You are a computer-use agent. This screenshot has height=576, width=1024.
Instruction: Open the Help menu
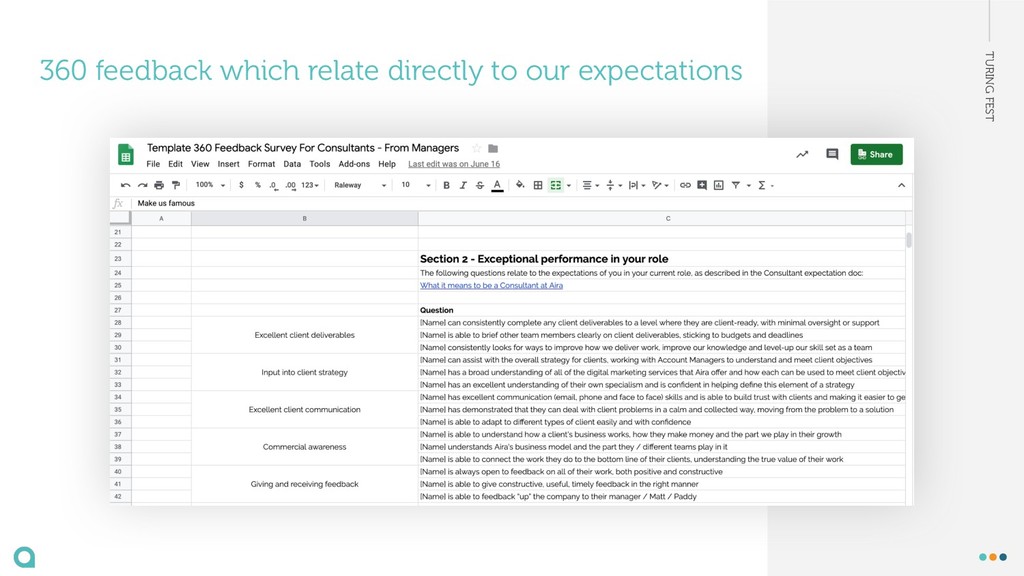pos(387,164)
